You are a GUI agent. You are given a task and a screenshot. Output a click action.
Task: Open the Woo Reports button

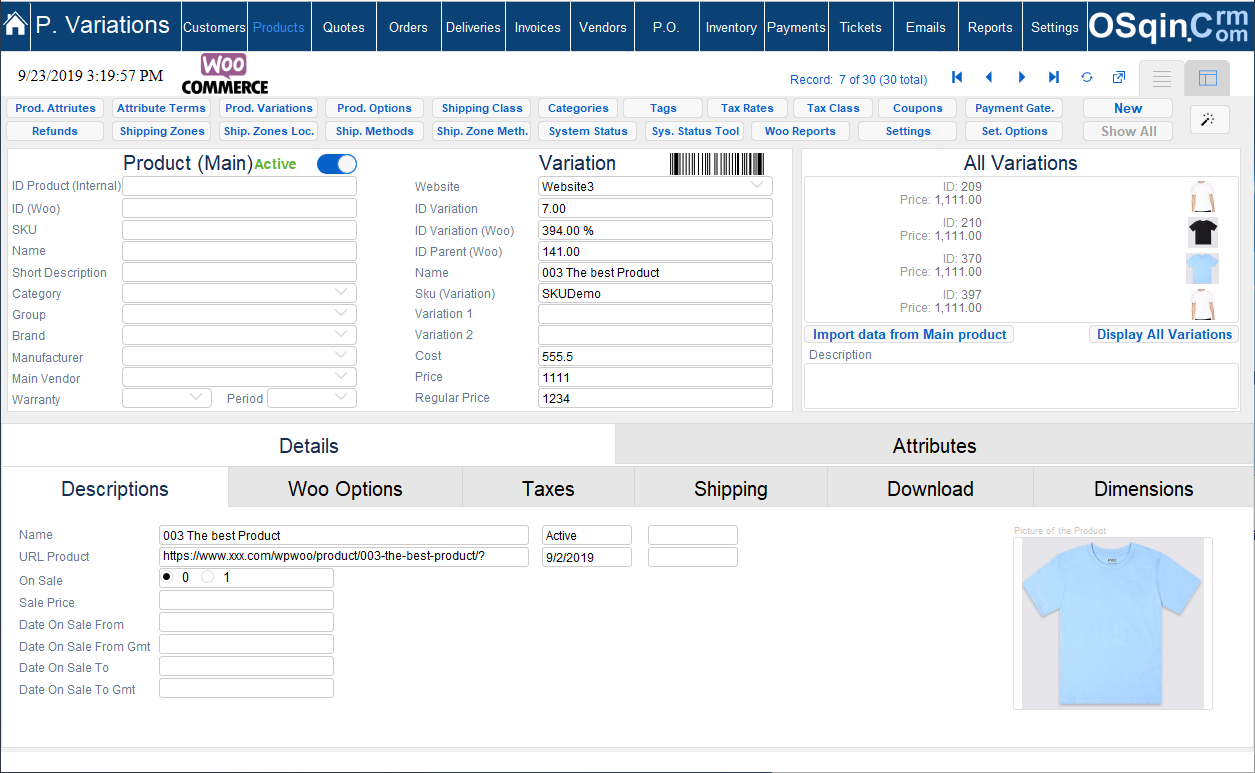[x=800, y=131]
